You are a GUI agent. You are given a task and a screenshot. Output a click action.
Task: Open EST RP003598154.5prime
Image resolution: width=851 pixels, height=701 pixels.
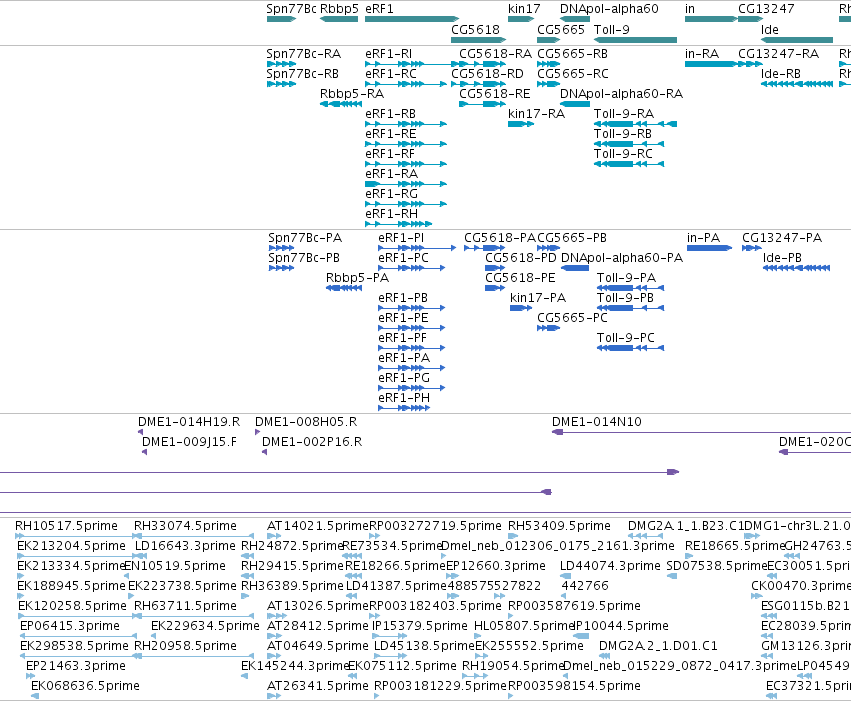pos(574,685)
